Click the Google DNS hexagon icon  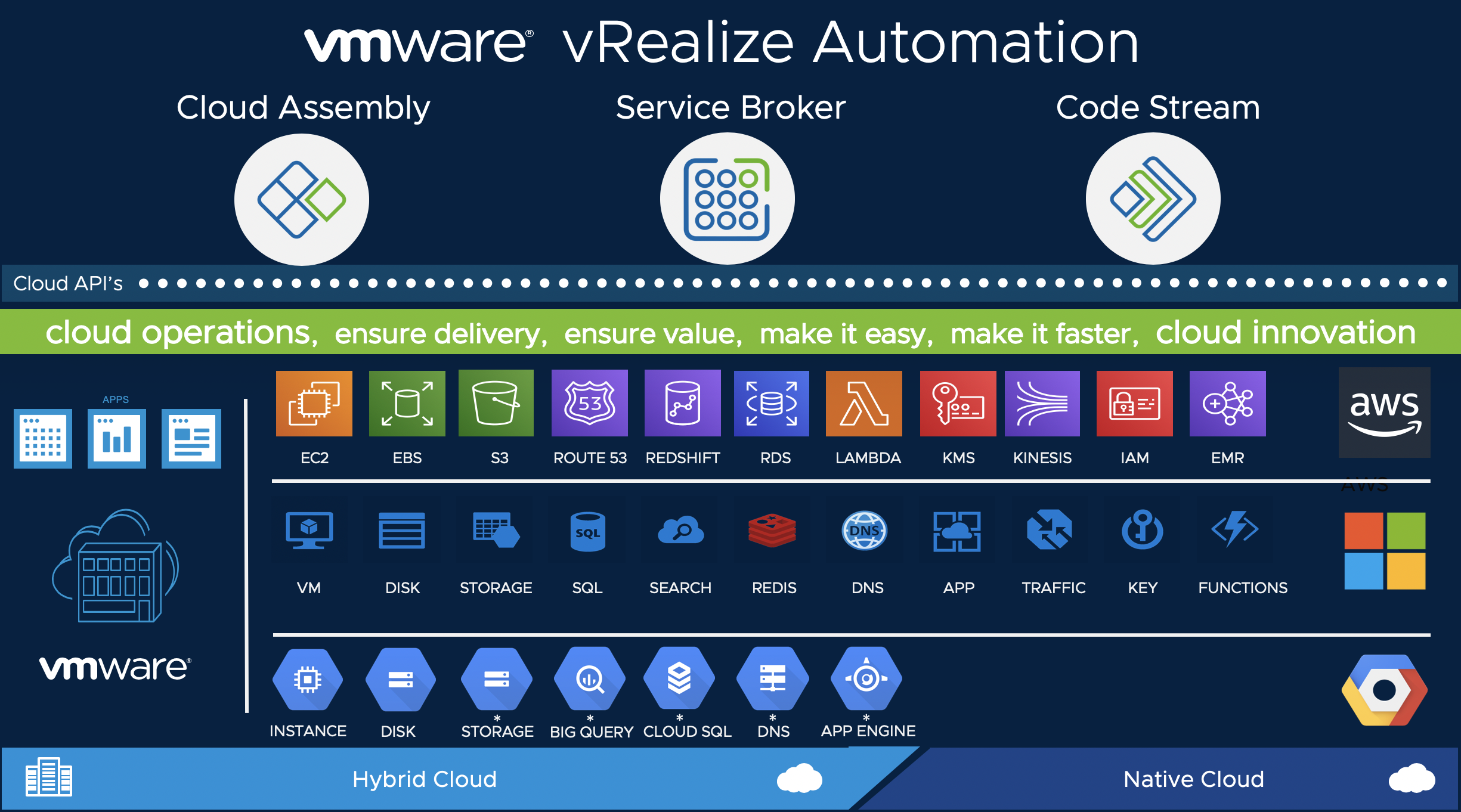pyautogui.click(x=773, y=678)
